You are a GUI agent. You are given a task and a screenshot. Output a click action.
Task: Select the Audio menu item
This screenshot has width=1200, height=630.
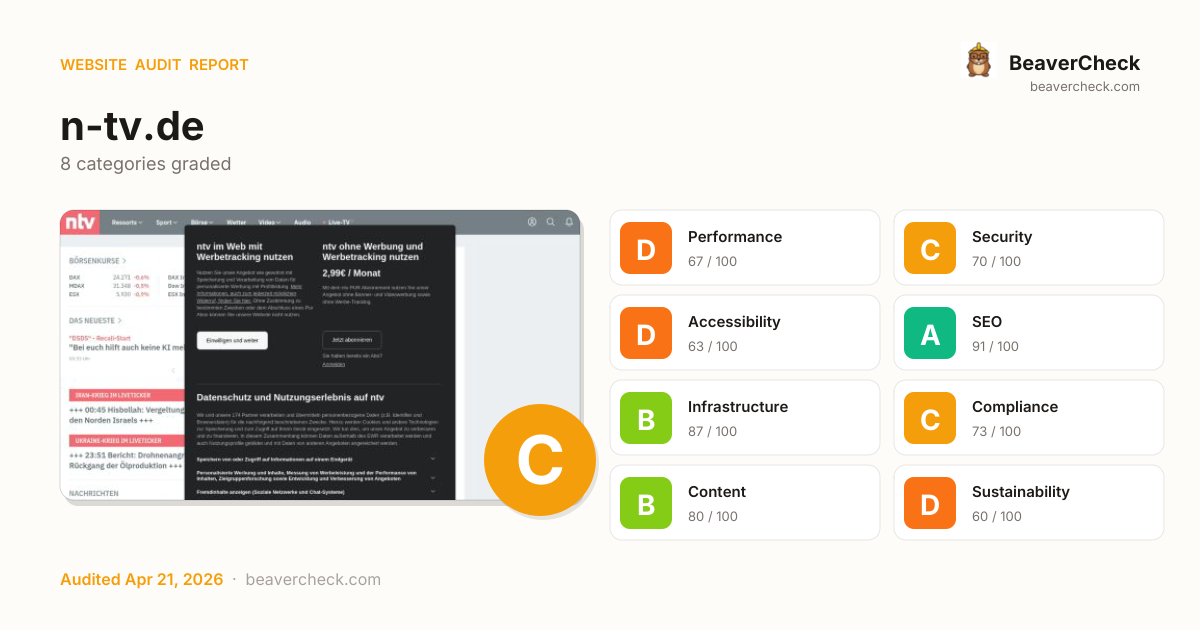(303, 222)
